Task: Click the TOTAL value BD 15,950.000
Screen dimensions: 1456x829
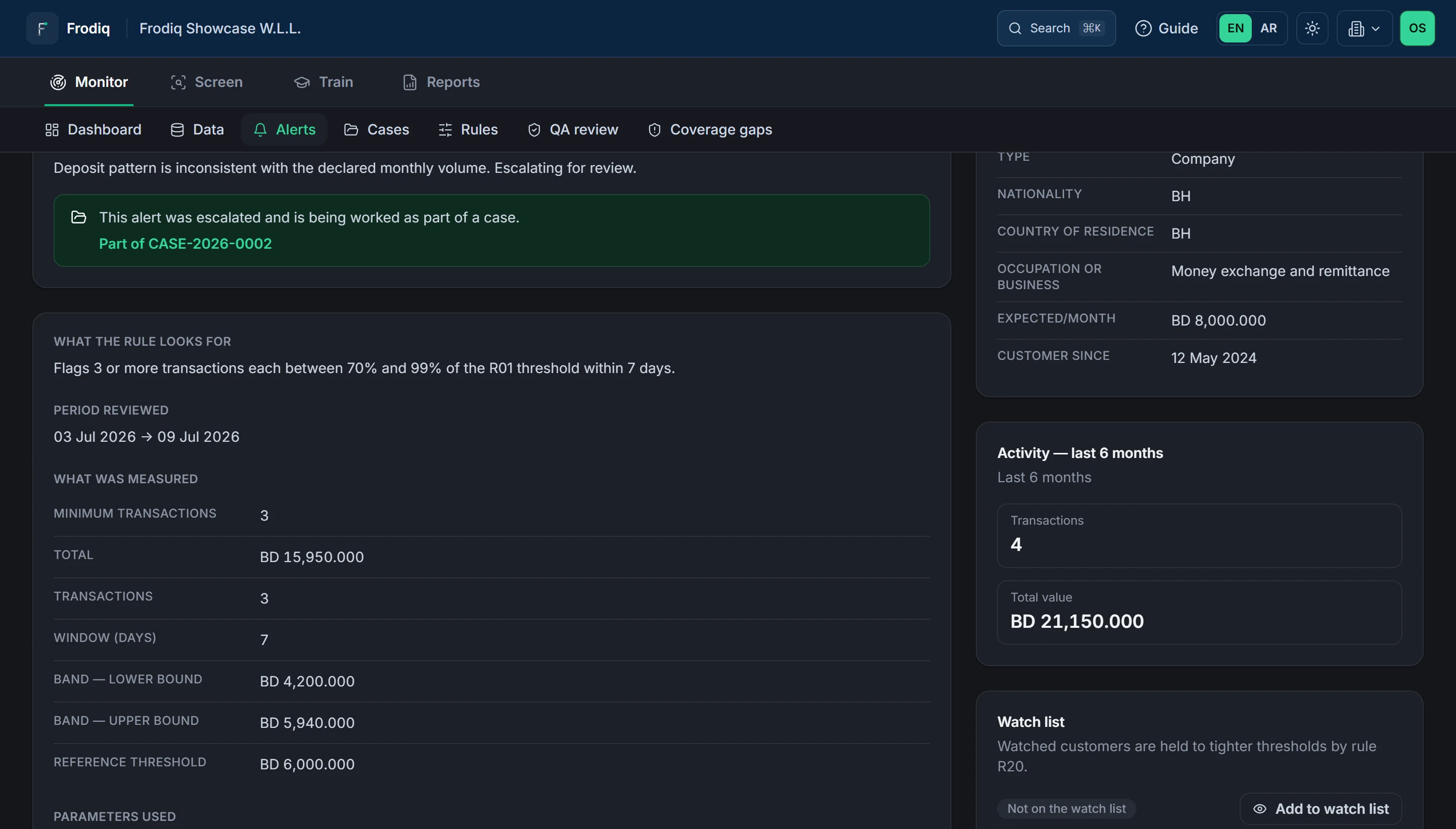Action: click(311, 558)
